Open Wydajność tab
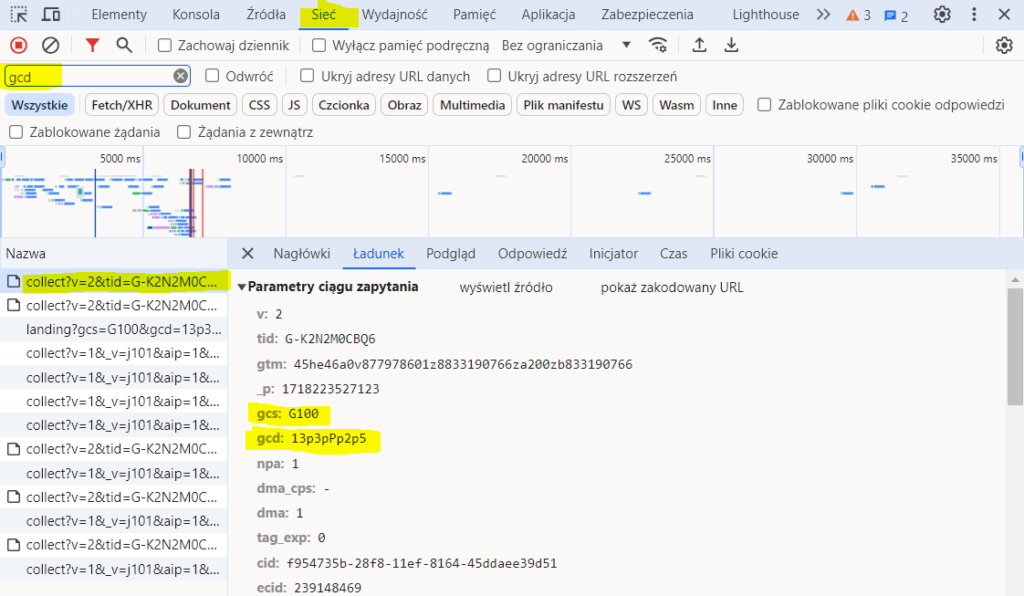The height and width of the screenshot is (596, 1024). tap(394, 14)
